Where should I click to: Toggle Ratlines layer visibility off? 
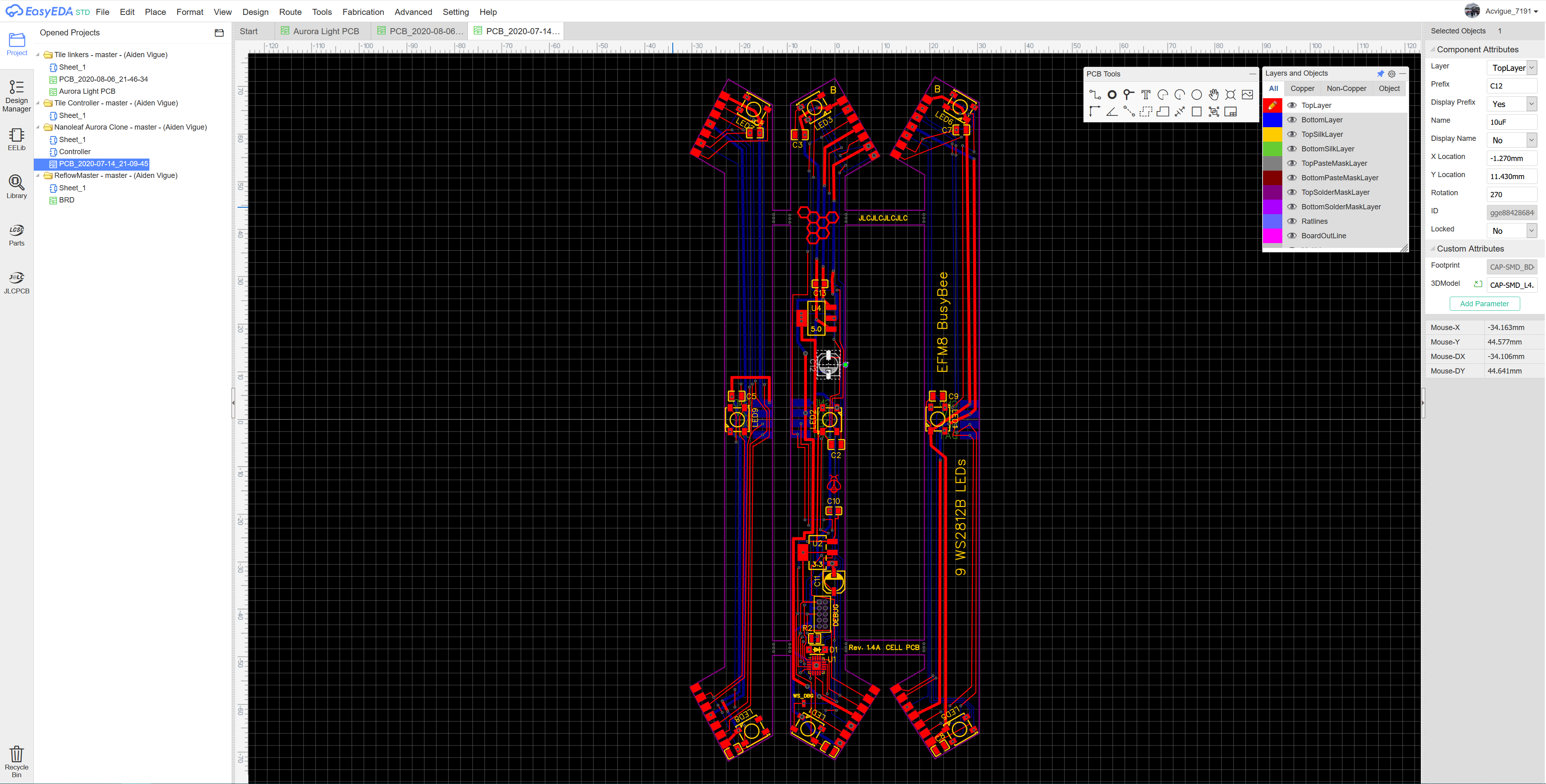pyautogui.click(x=1292, y=221)
